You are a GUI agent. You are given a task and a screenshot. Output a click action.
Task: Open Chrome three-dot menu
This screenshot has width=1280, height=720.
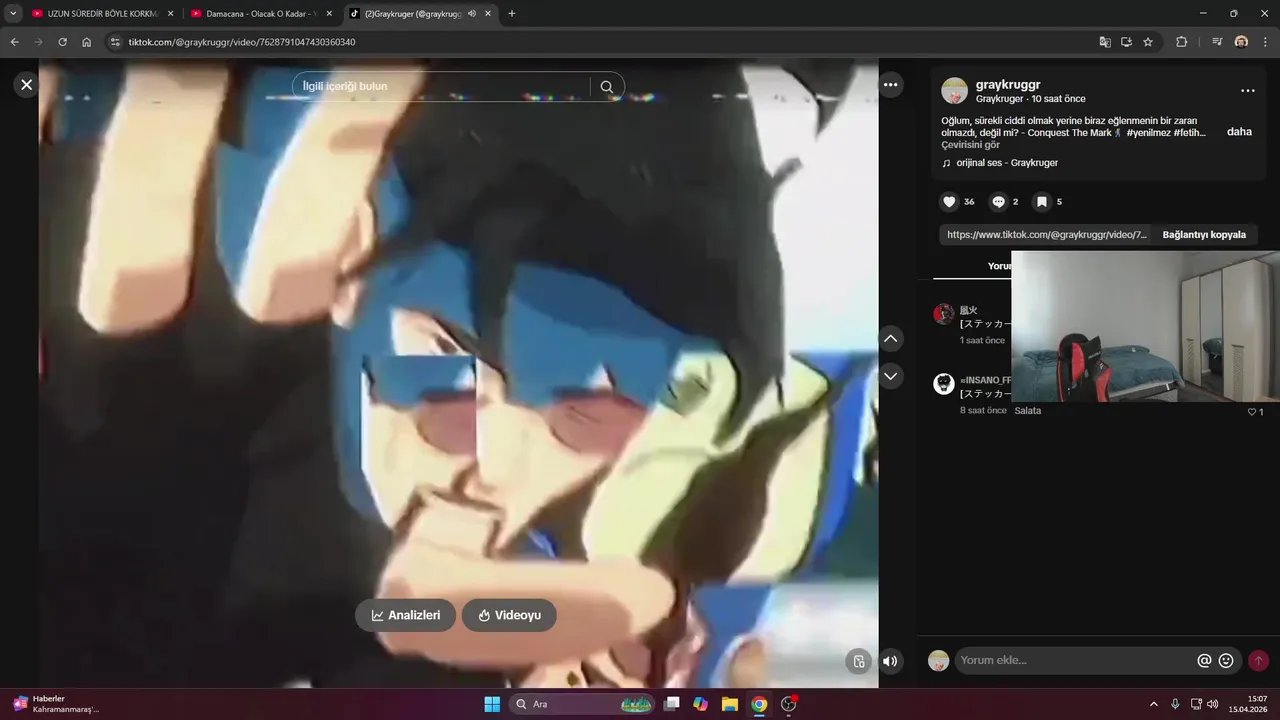1265,42
